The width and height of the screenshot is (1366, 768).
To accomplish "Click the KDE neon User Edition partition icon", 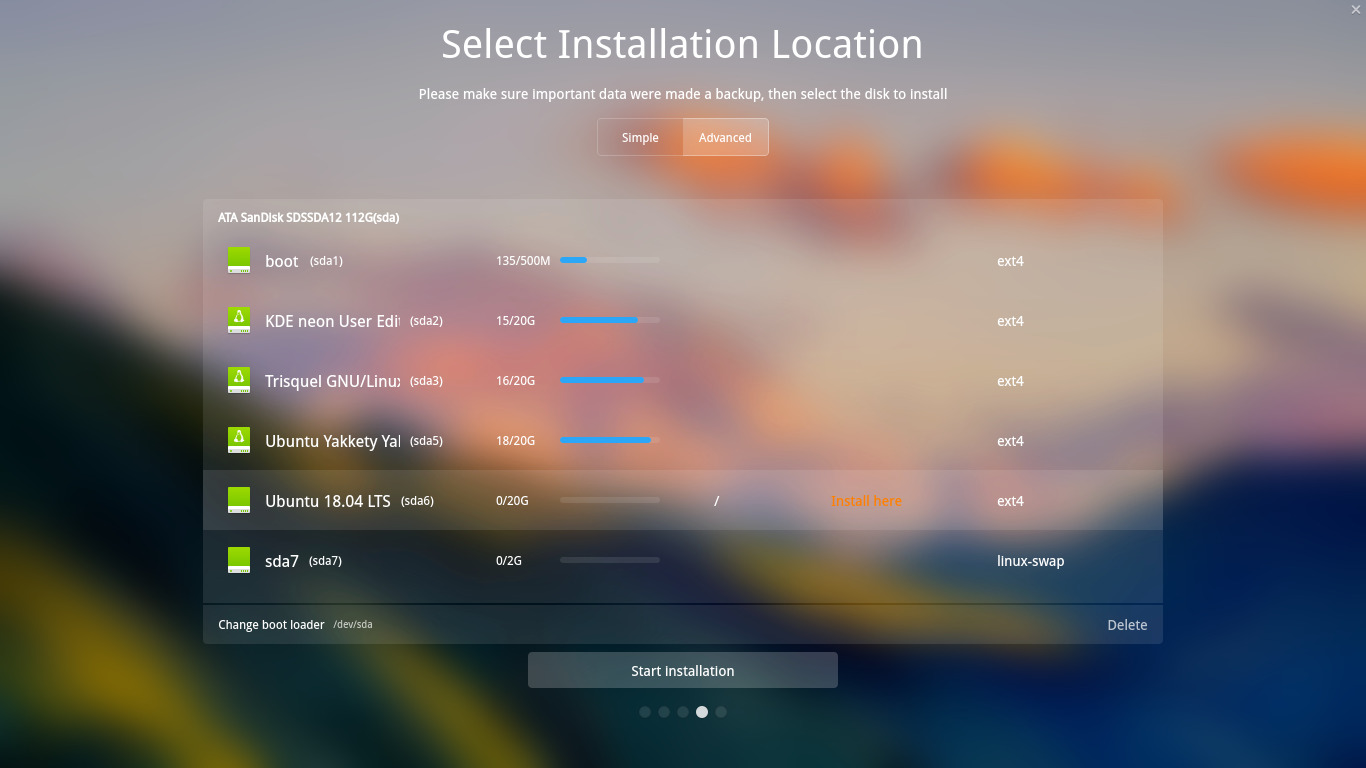I will [239, 320].
